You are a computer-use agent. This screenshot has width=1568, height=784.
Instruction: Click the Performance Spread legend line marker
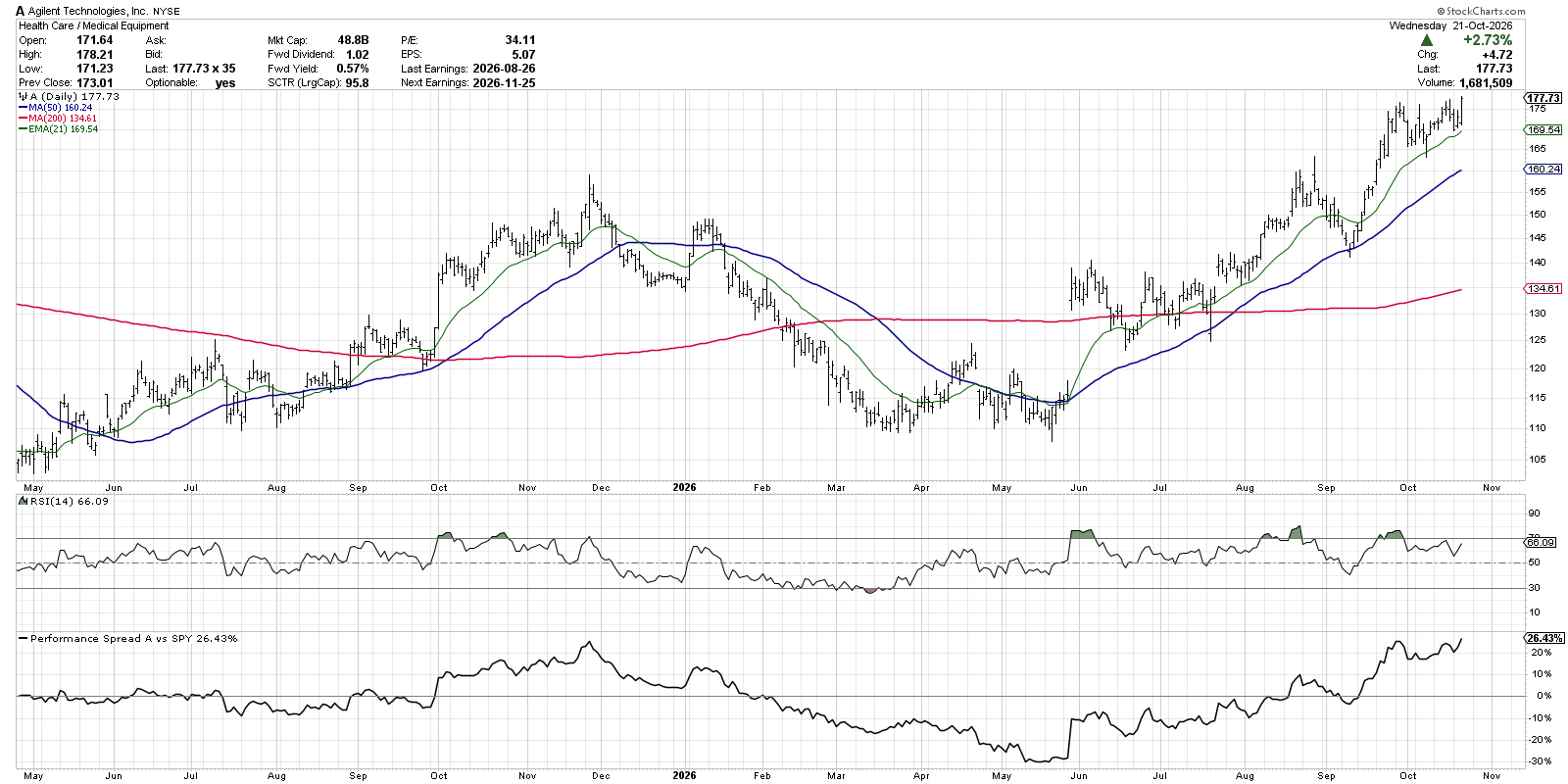point(24,639)
